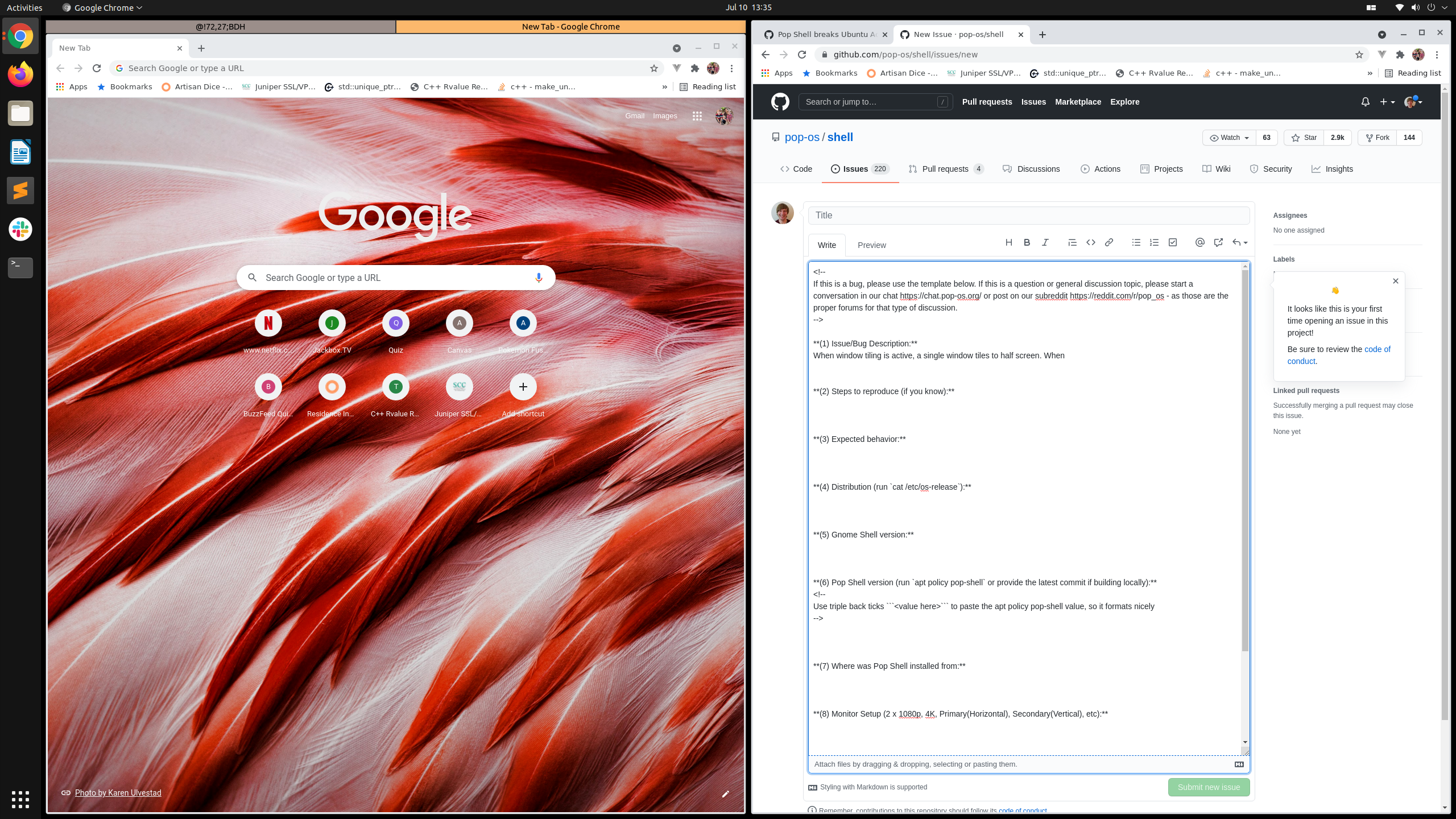Launch Firefox from the dock

(x=20, y=74)
